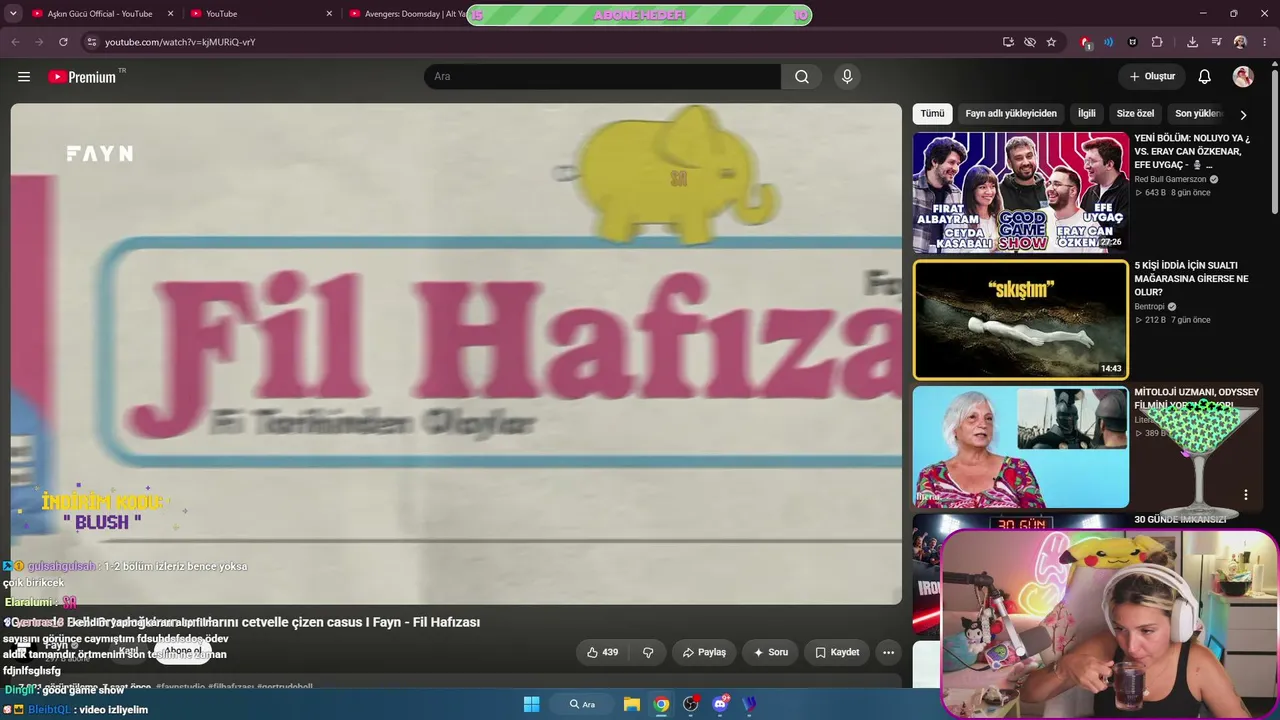Click the Windows taskbar search box
Screen dimensions: 1280x720
pyautogui.click(x=583, y=704)
